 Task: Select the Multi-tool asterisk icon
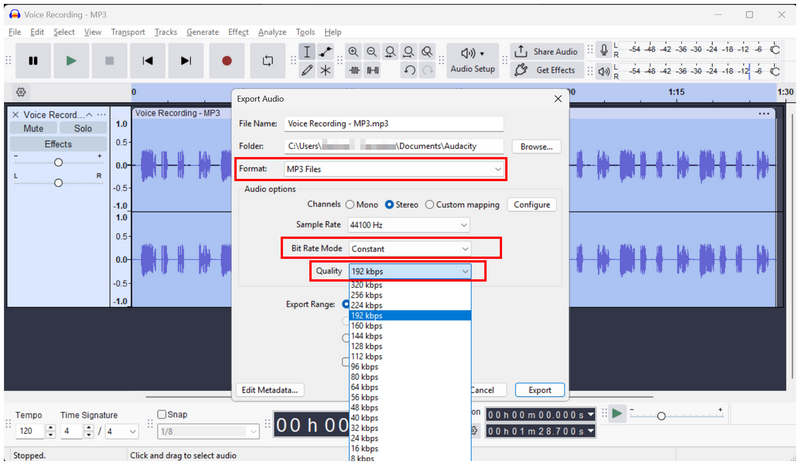click(x=326, y=70)
